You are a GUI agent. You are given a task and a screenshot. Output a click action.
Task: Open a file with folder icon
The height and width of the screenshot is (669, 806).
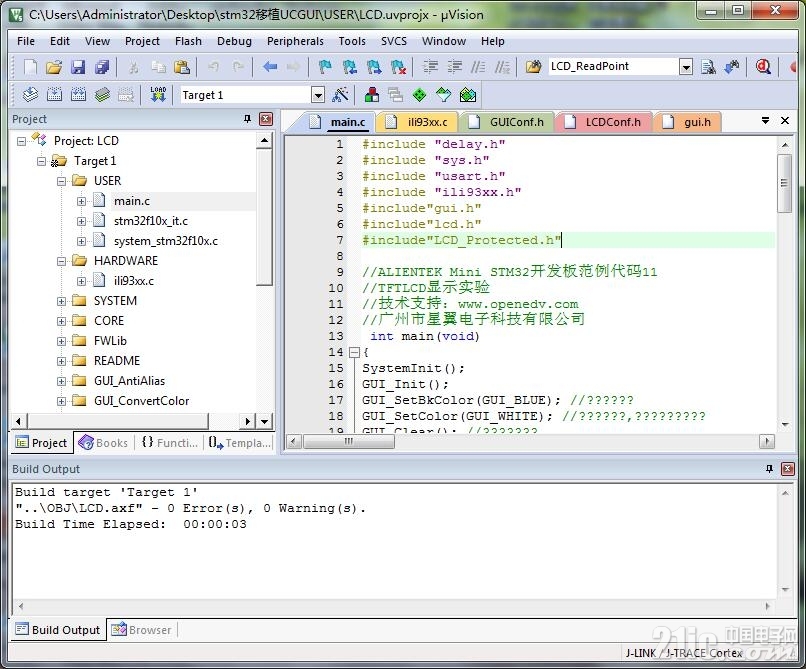tap(54, 67)
